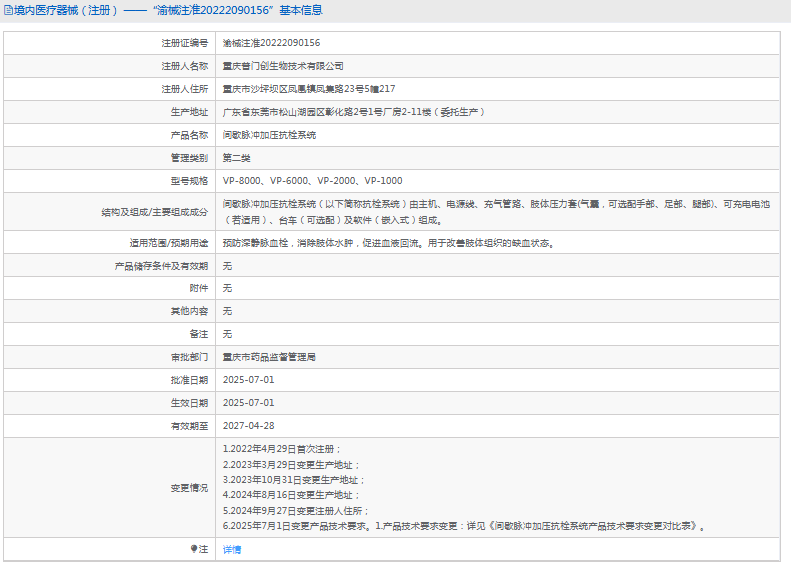Select the 无 value in 其他内容 row
The image size is (791, 568).
(x=227, y=311)
